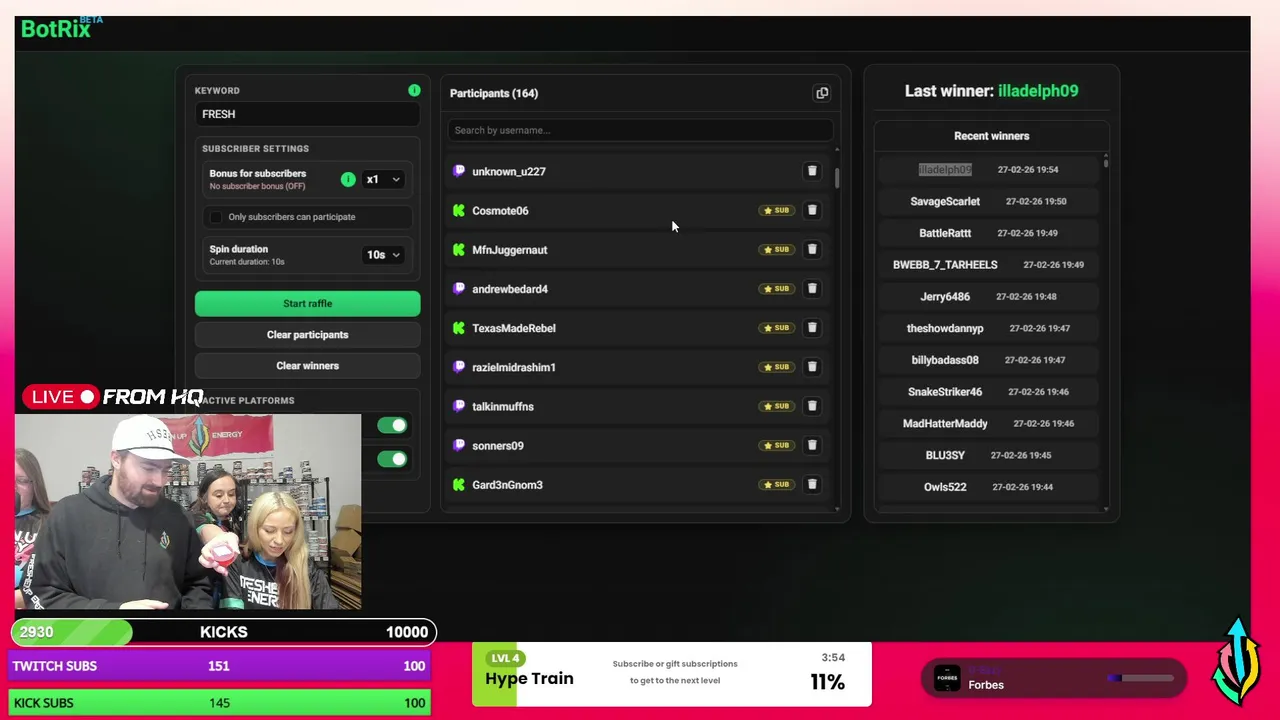1280x720 pixels.
Task: Toggle the second active platform switch
Action: point(392,459)
